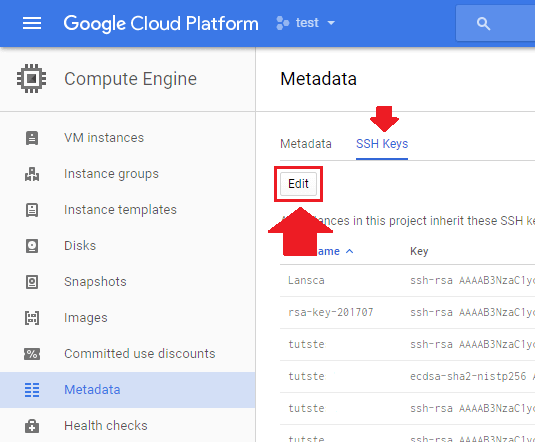
Task: Click inside the top search field
Action: (x=495, y=24)
